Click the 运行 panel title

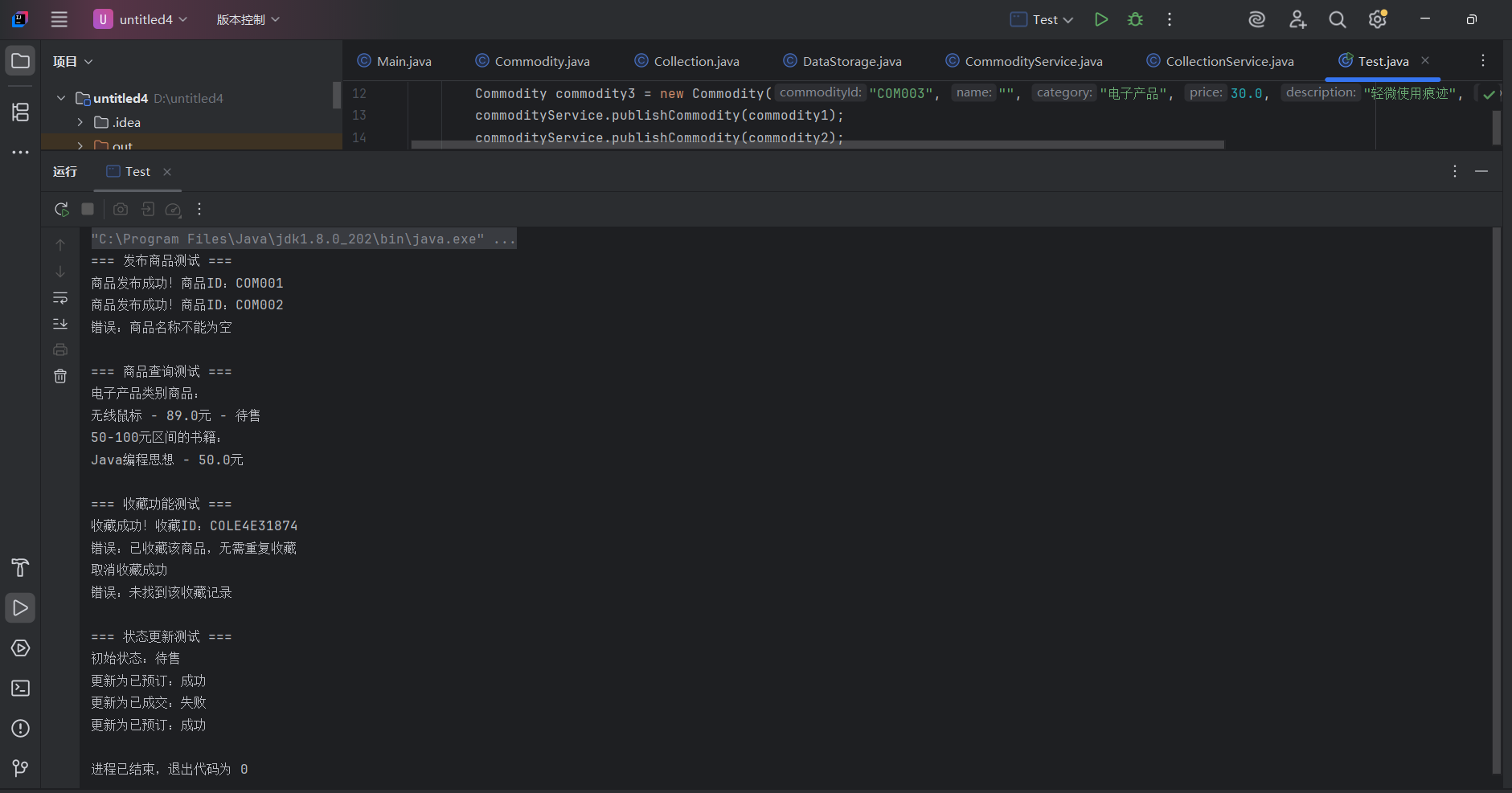tap(65, 171)
